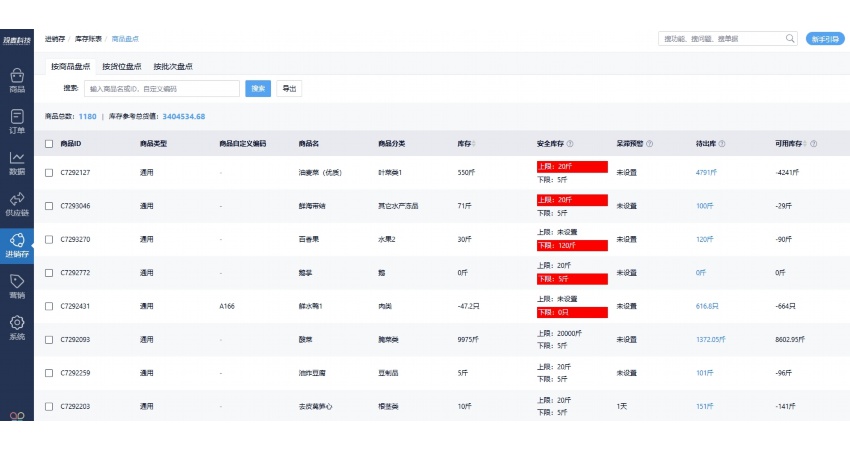This screenshot has width=850, height=450.
Task: Check the row checkbox for C7292127
Action: pos(49,173)
